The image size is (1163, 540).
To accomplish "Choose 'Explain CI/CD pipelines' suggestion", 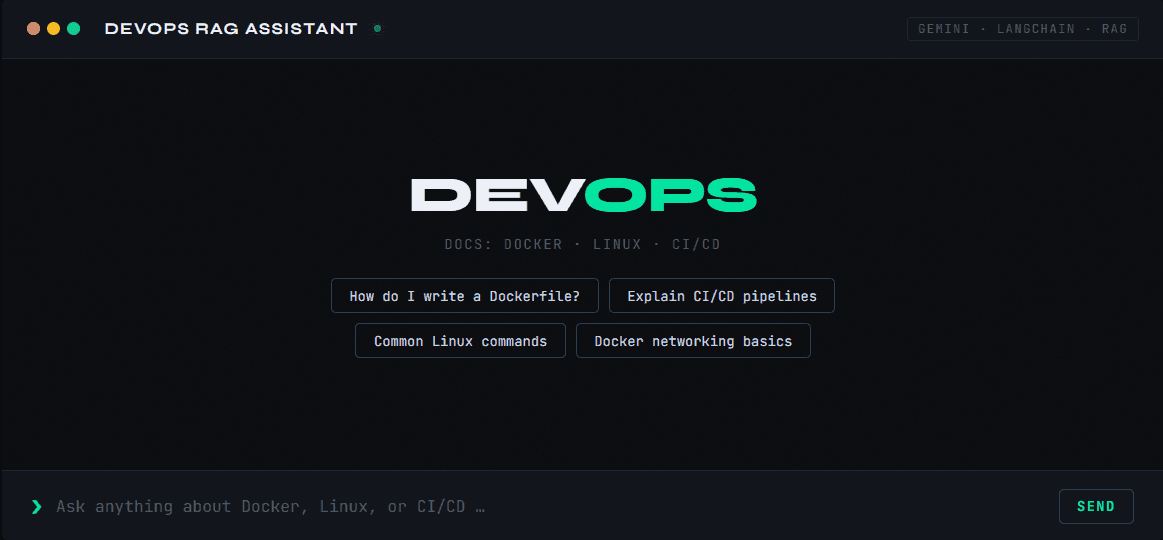I will [722, 296].
